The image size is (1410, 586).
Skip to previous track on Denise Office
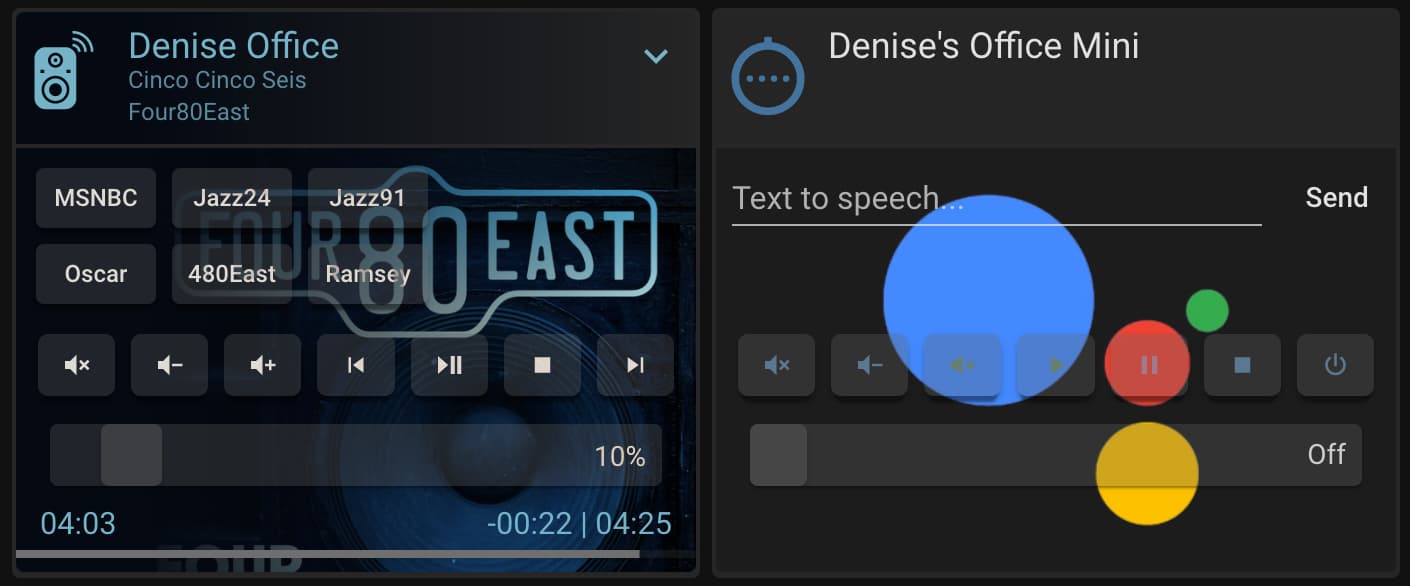click(355, 365)
